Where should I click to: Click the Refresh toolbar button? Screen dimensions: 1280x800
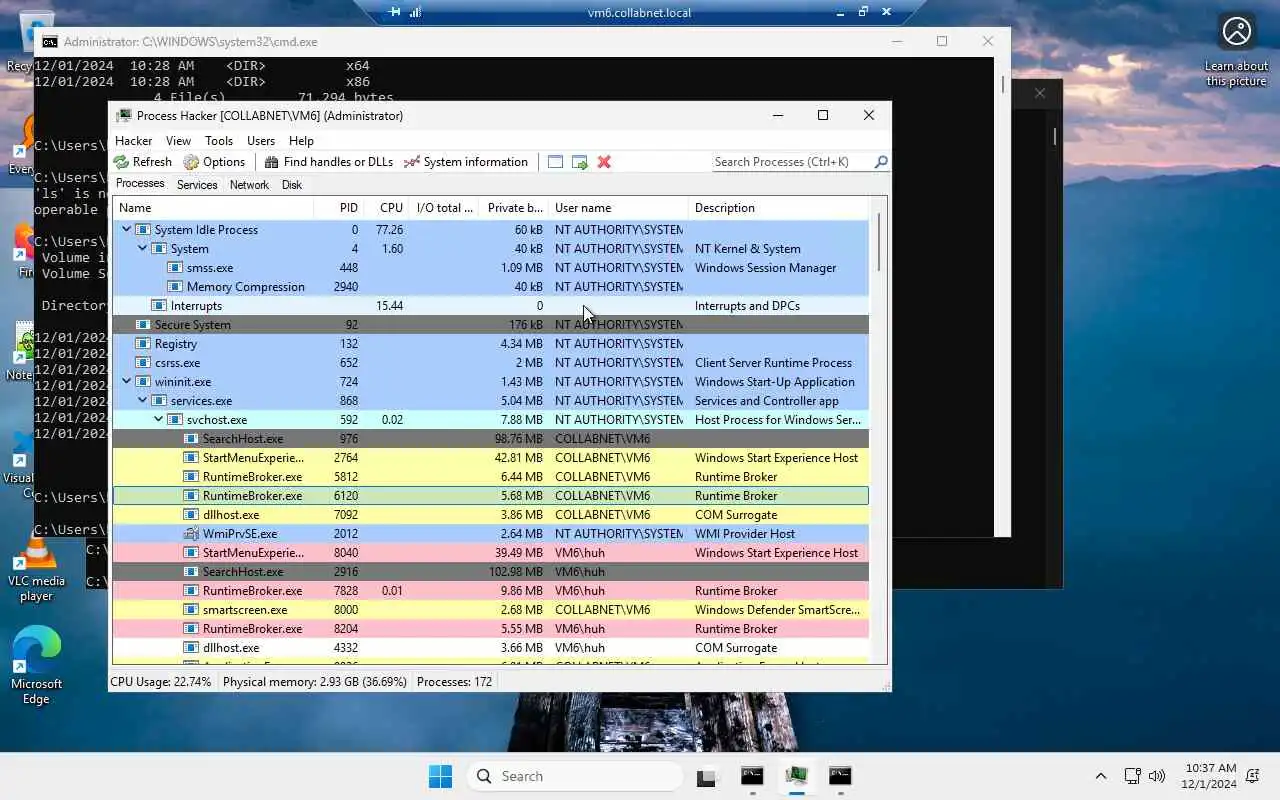[143, 162]
